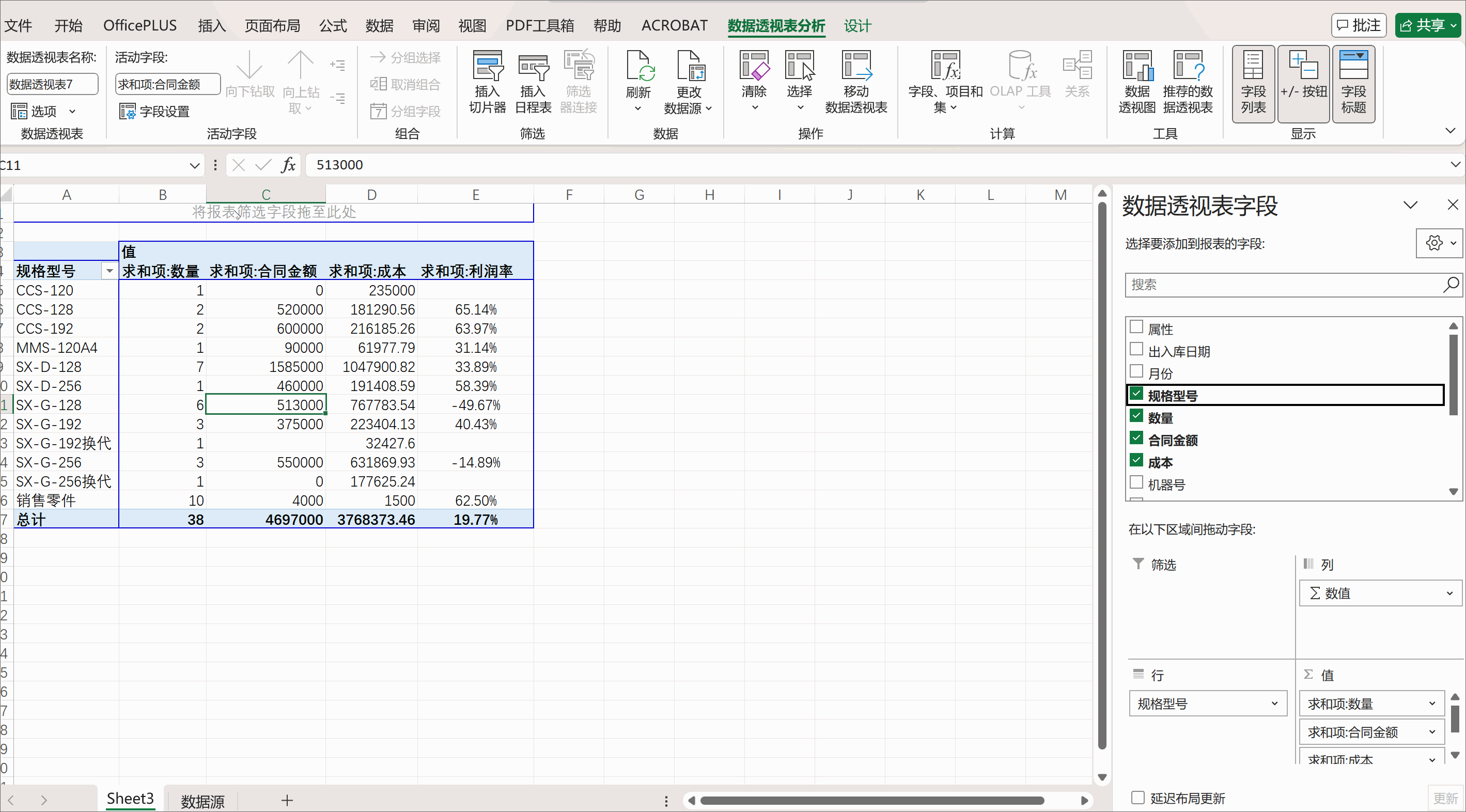Open the 数据源 sheet tab
The width and height of the screenshot is (1466, 812).
tap(202, 801)
